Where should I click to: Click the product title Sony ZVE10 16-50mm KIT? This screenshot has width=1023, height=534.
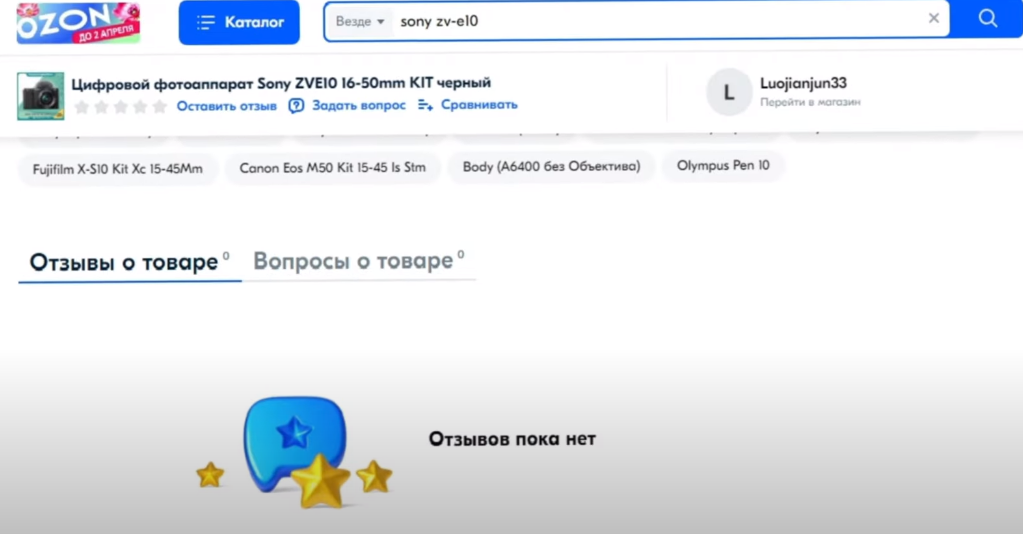click(x=281, y=83)
